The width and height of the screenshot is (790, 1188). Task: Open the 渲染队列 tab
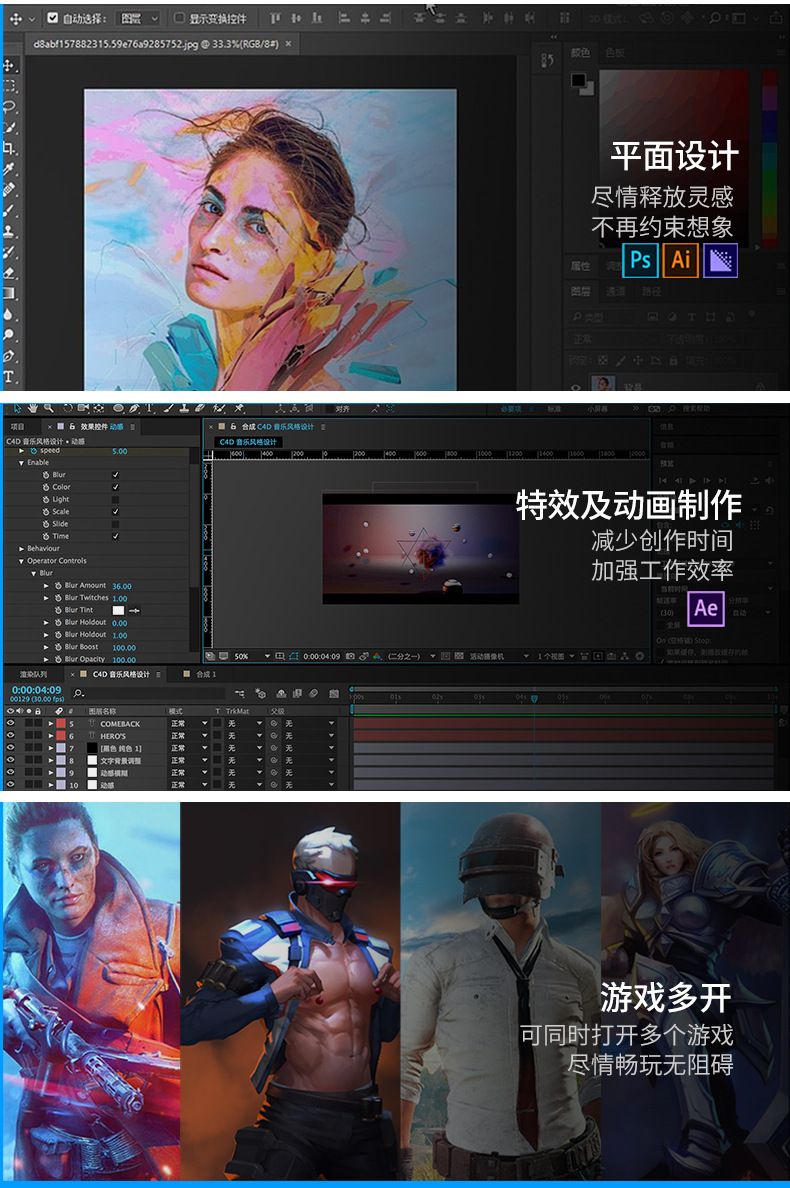click(x=33, y=674)
